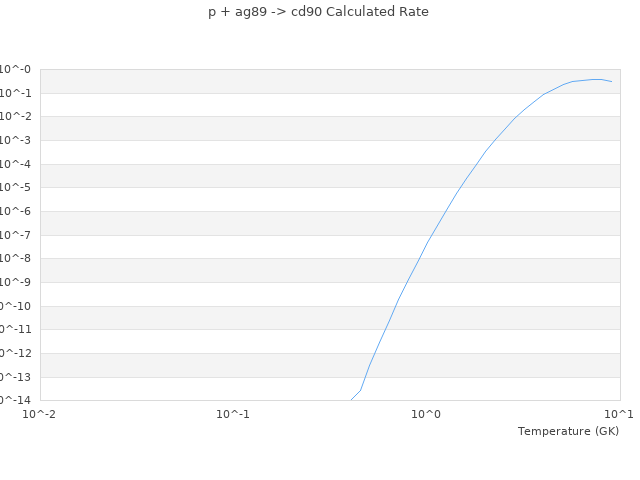Click the 10^-7 y-axis tick label
Screen dimensions: 640x480
(17, 235)
